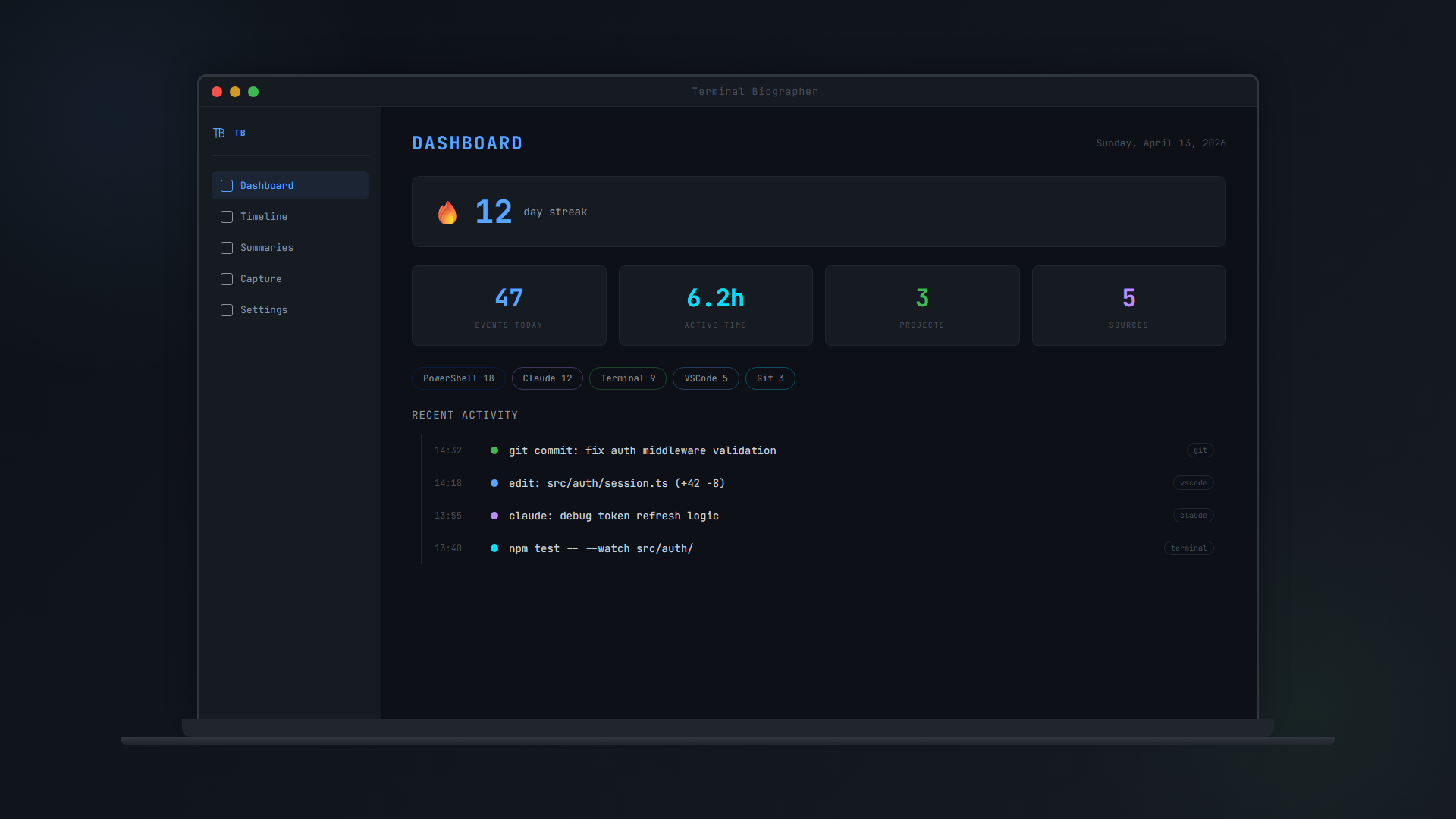Image resolution: width=1456 pixels, height=819 pixels.
Task: Select the Dashboard square icon
Action: 226,185
